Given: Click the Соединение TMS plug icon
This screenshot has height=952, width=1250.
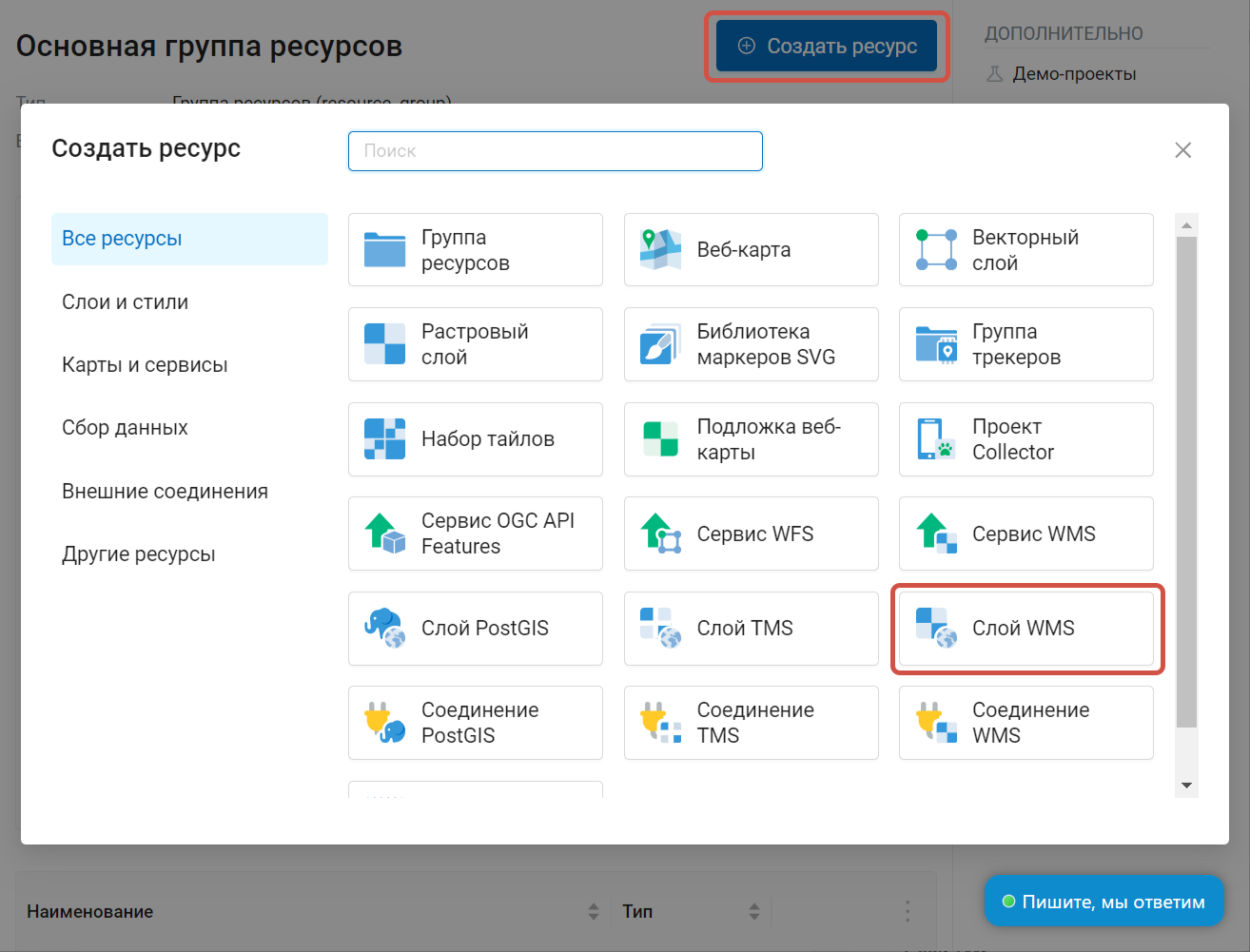Looking at the screenshot, I should 660,722.
